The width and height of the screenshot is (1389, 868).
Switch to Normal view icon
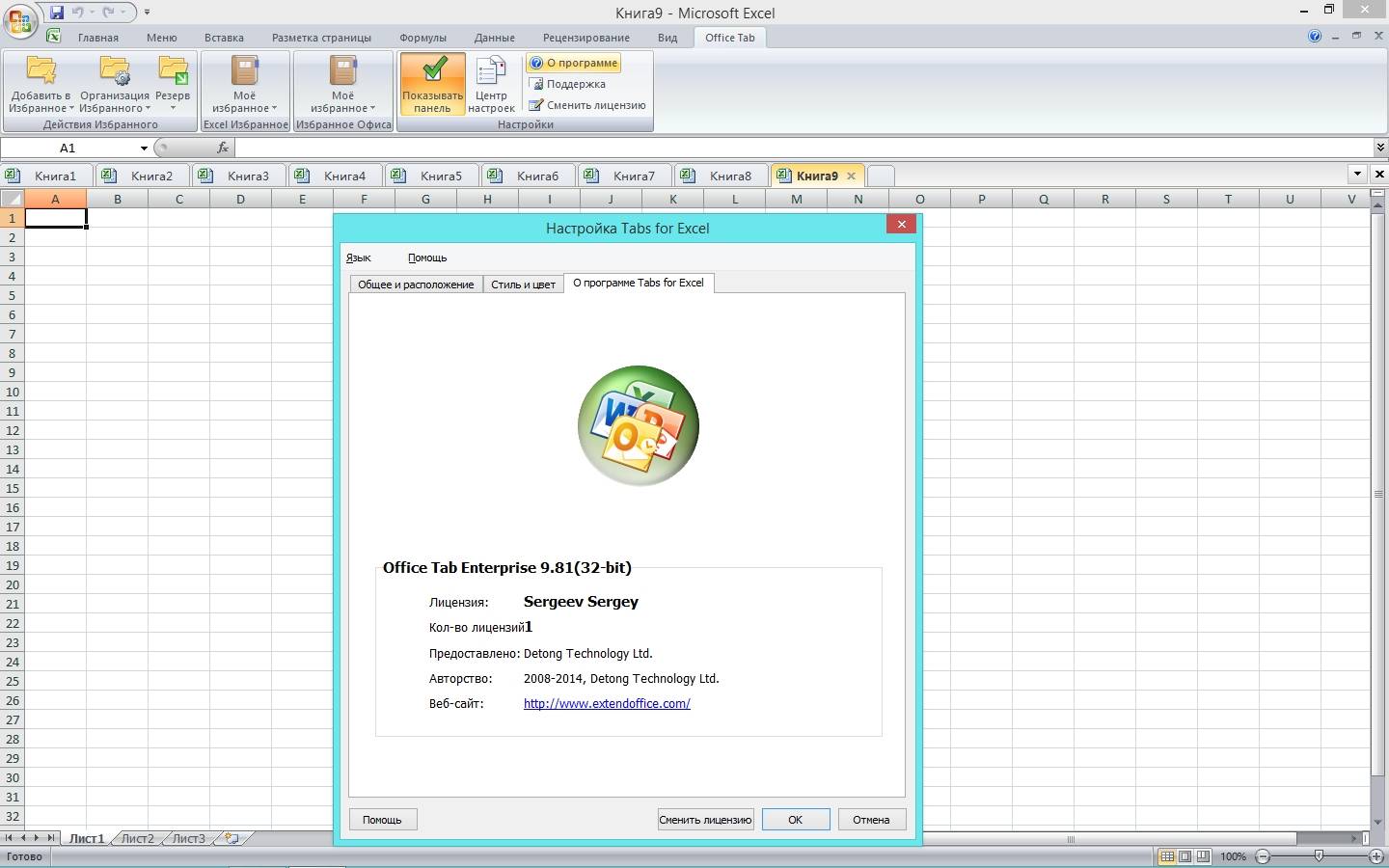1167,856
